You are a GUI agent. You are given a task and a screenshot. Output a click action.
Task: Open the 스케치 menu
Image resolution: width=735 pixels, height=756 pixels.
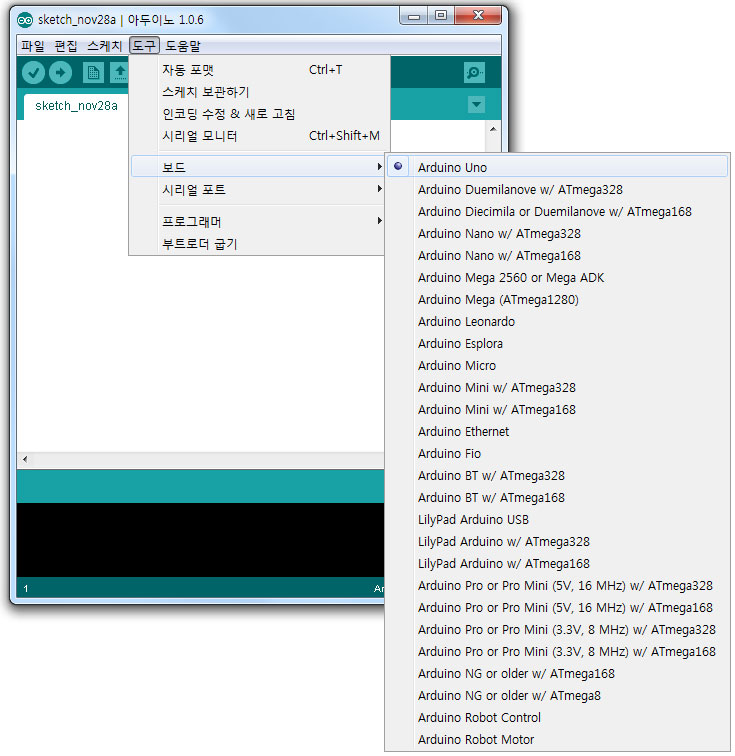[105, 46]
